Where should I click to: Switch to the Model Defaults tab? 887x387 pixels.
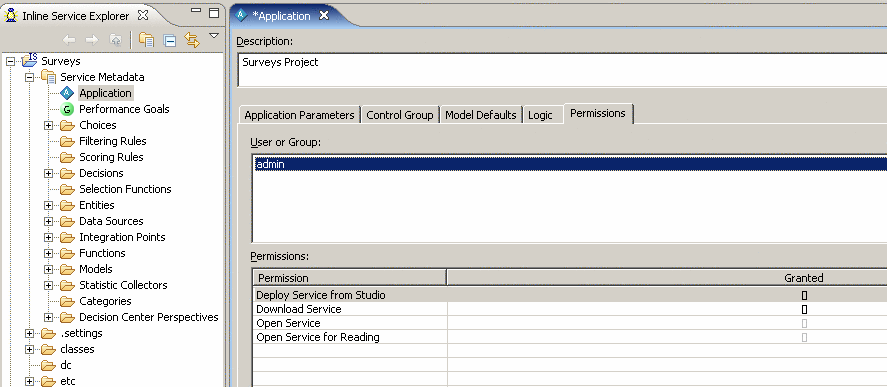point(480,115)
